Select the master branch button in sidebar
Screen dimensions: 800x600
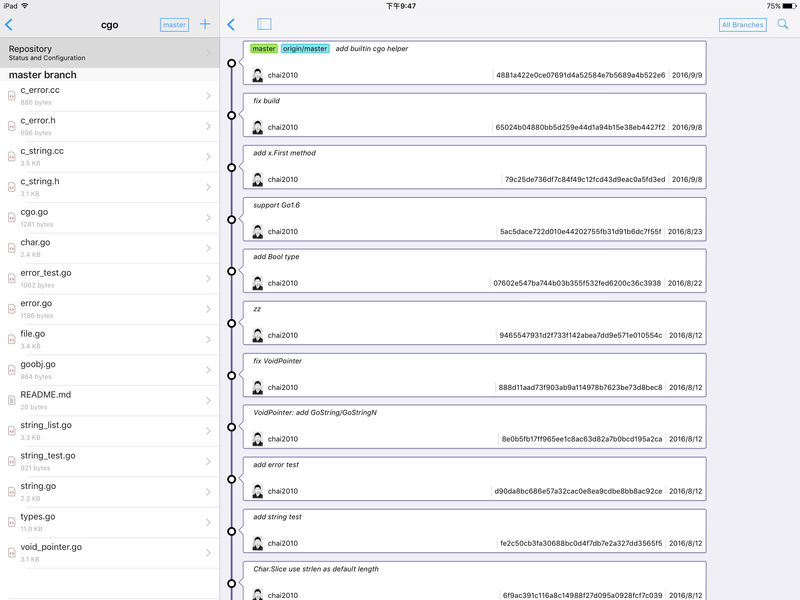[174, 25]
